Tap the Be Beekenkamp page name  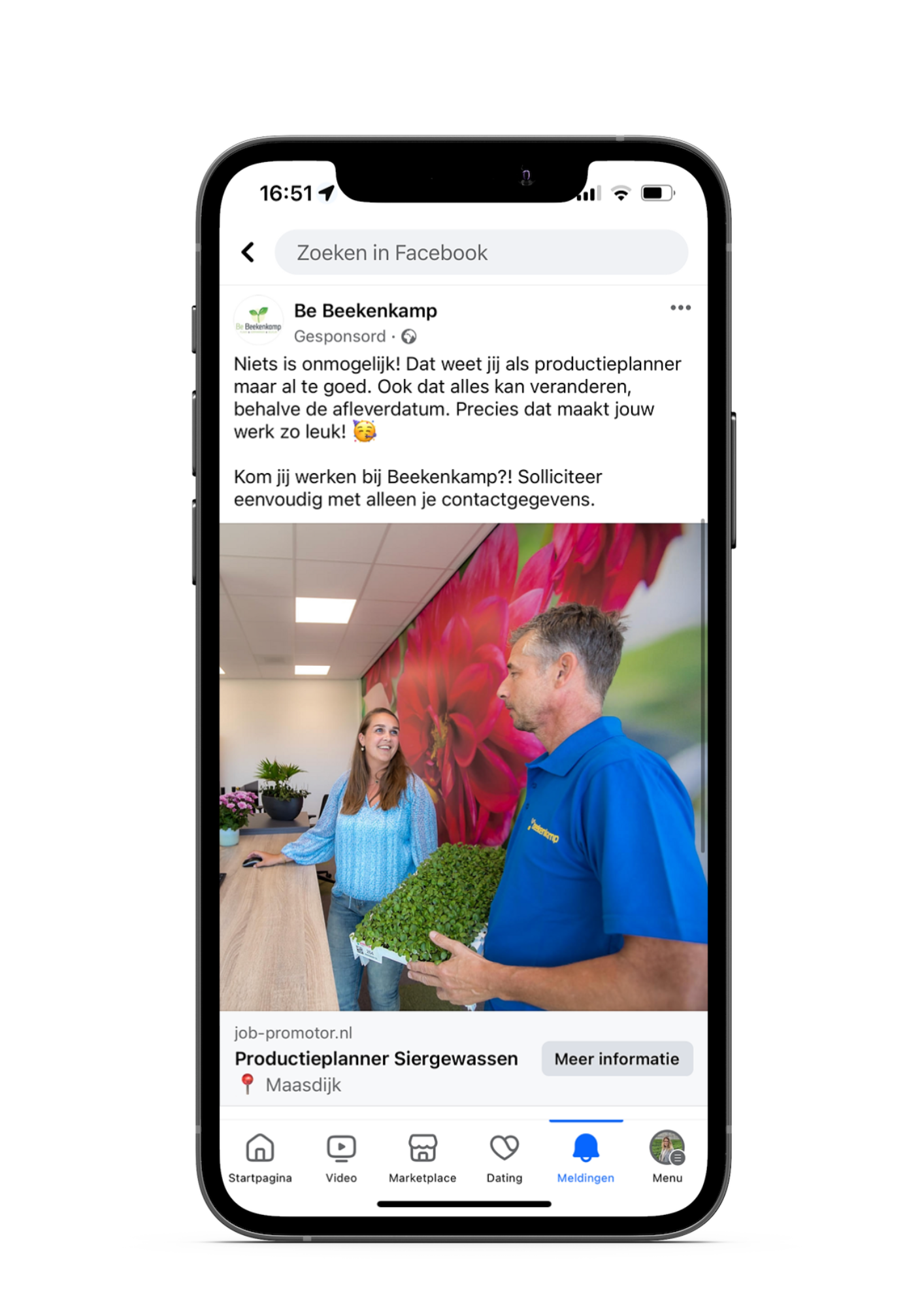(365, 311)
